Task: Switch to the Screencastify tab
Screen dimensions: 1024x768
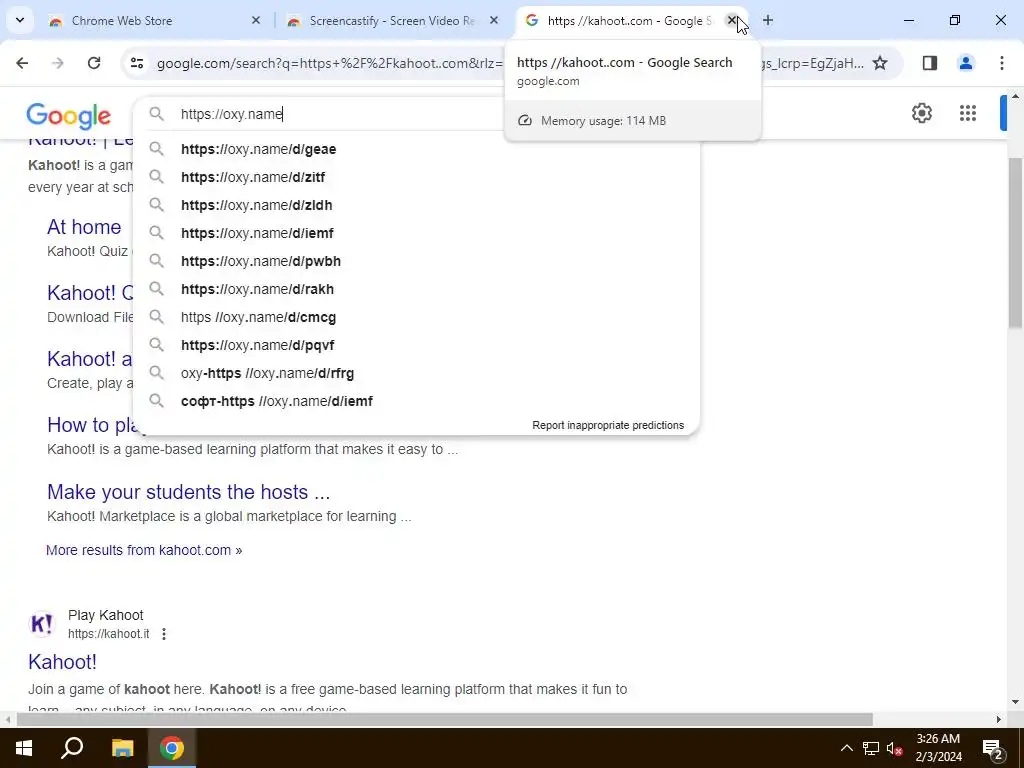Action: pos(392,21)
